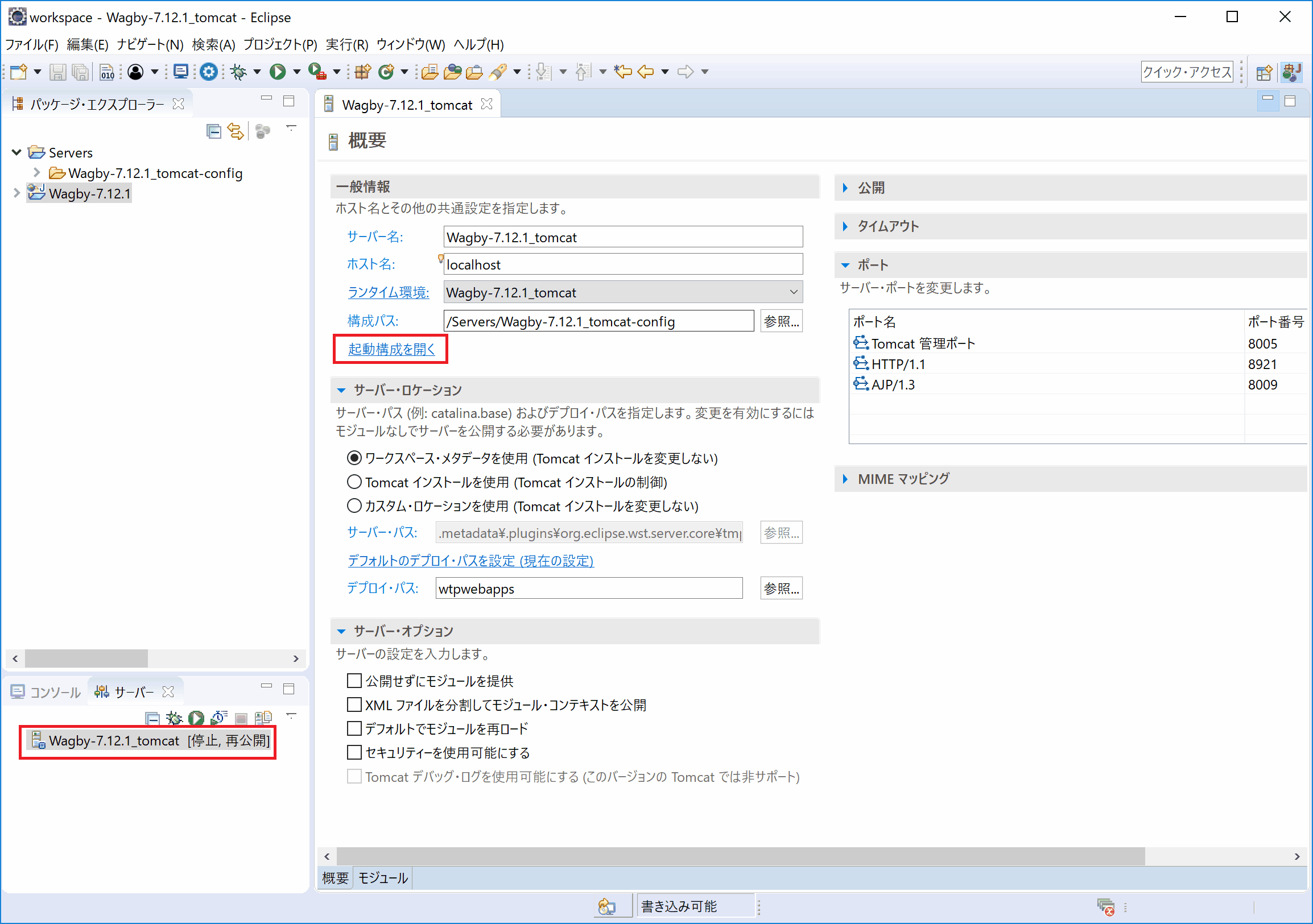Expand the タイムアウト section
The image size is (1313, 924).
pos(846,226)
